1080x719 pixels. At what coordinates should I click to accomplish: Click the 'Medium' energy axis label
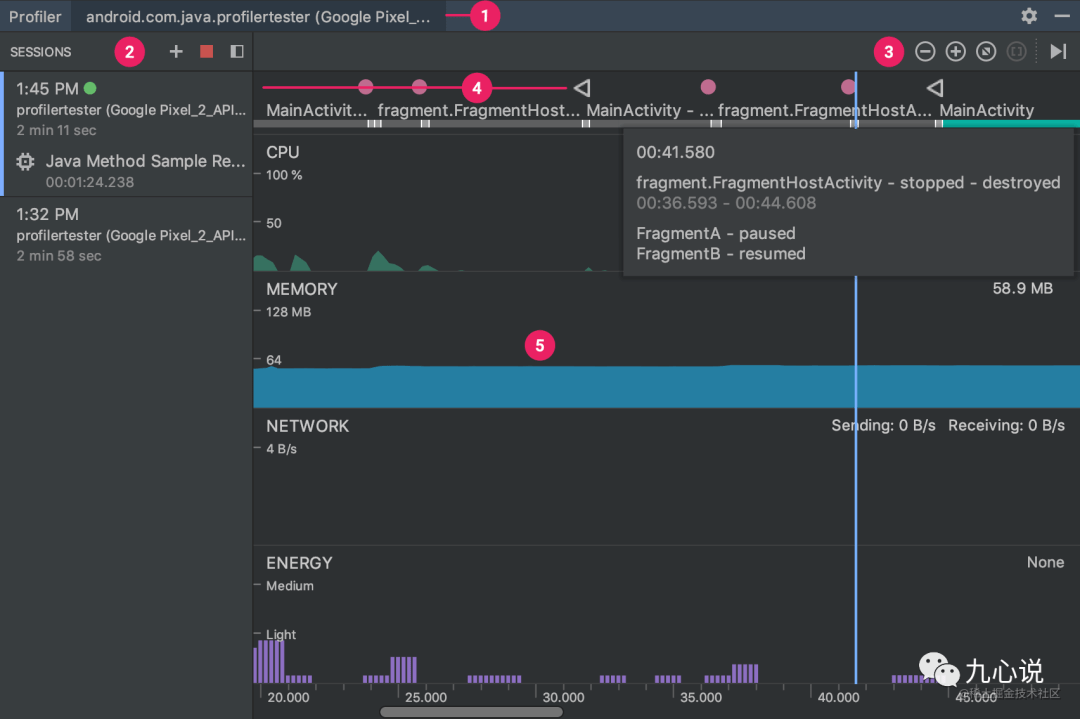tap(289, 585)
